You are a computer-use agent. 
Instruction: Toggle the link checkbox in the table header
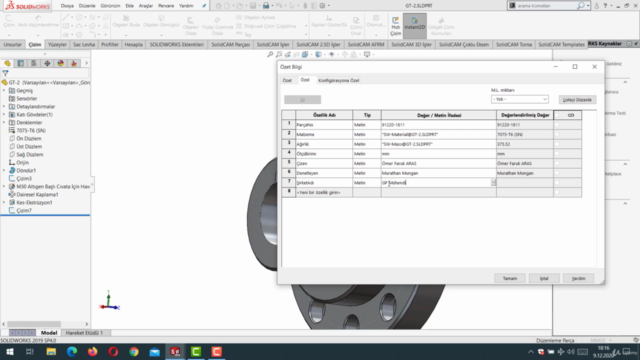point(557,115)
